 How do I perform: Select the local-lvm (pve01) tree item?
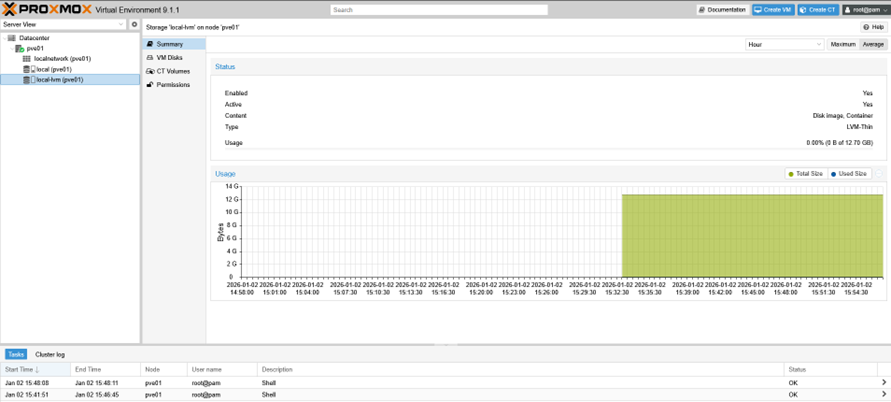click(x=70, y=80)
